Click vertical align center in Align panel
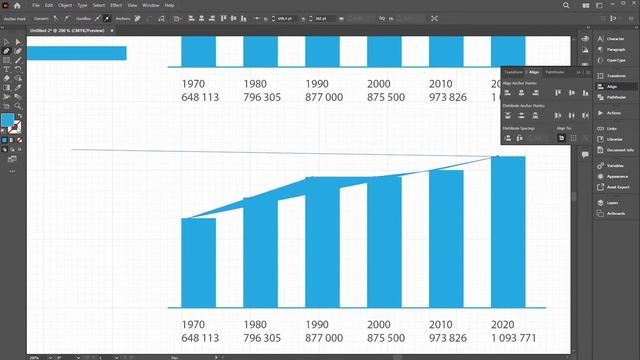Screen dimensions: 640x360 [x=571, y=93]
